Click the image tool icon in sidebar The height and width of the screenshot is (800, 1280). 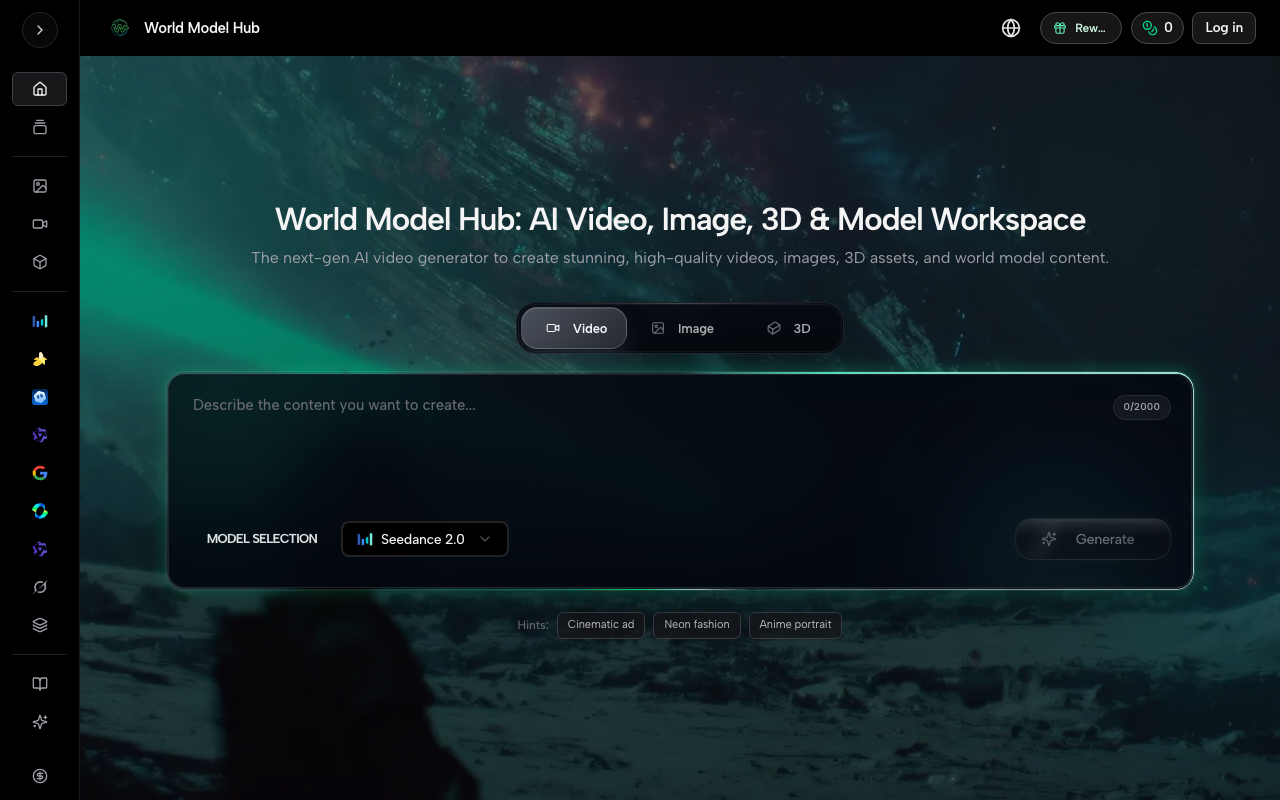tap(40, 186)
